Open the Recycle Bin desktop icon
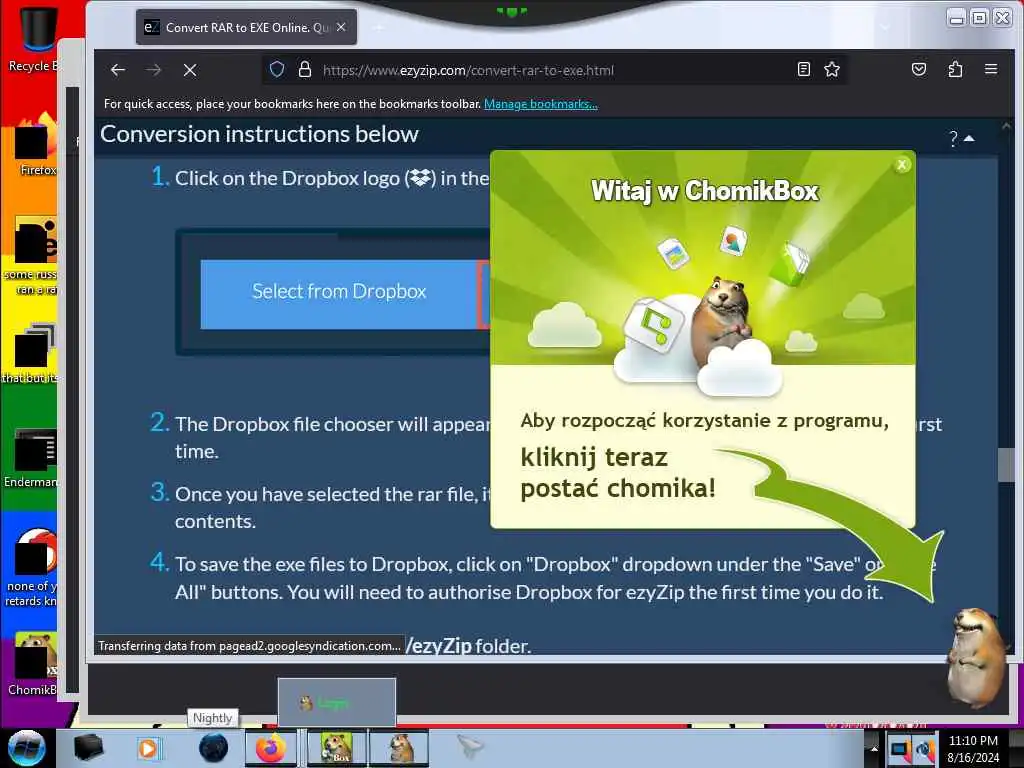 point(33,38)
